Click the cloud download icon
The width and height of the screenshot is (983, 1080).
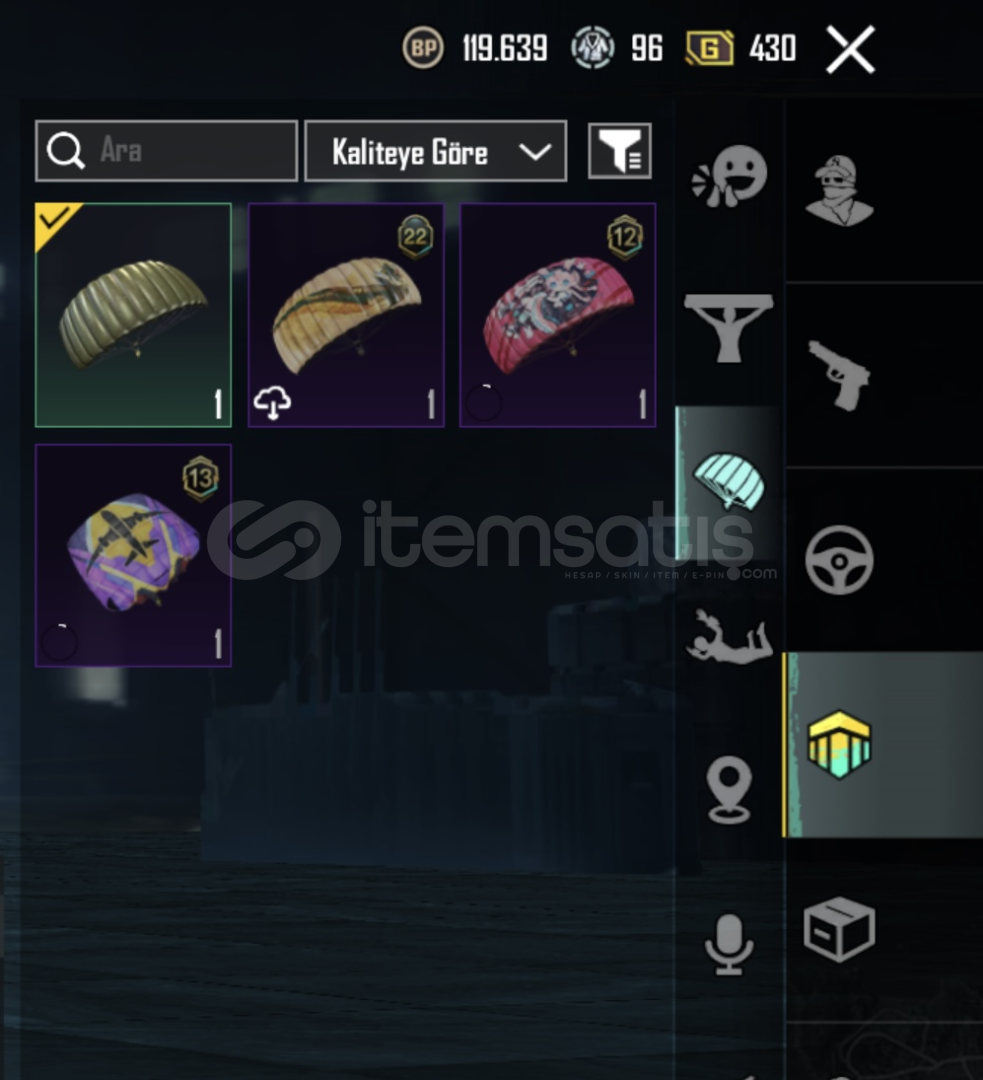272,402
